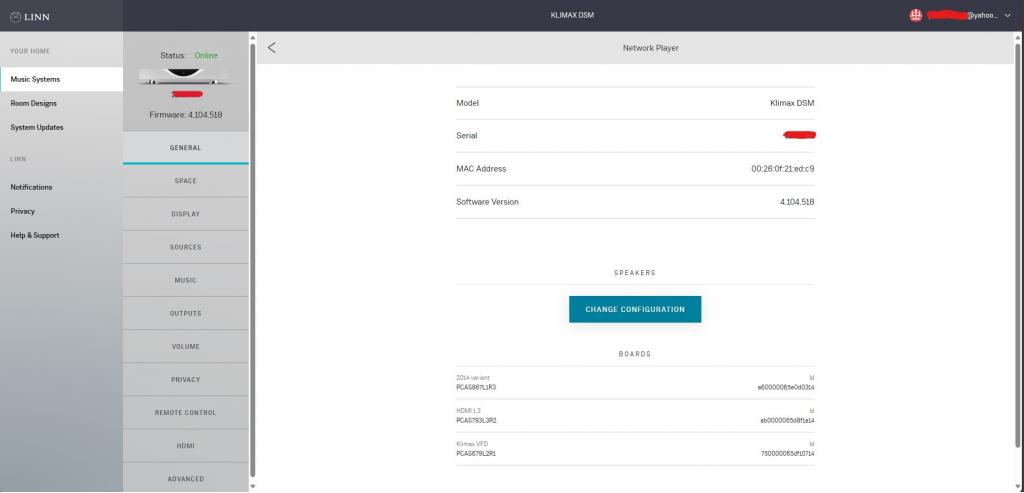Open Music Systems in sidebar
Screen dimensions: 1024x493
35,79
